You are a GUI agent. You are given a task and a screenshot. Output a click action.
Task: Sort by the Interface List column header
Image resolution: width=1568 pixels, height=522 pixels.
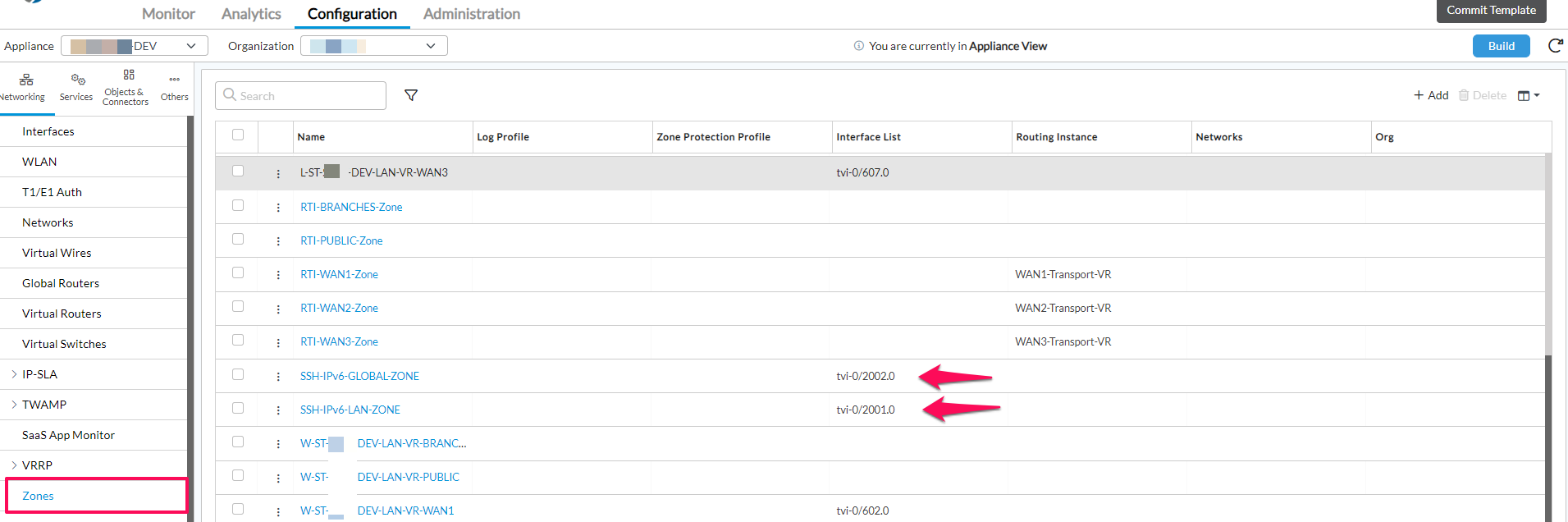tap(868, 137)
